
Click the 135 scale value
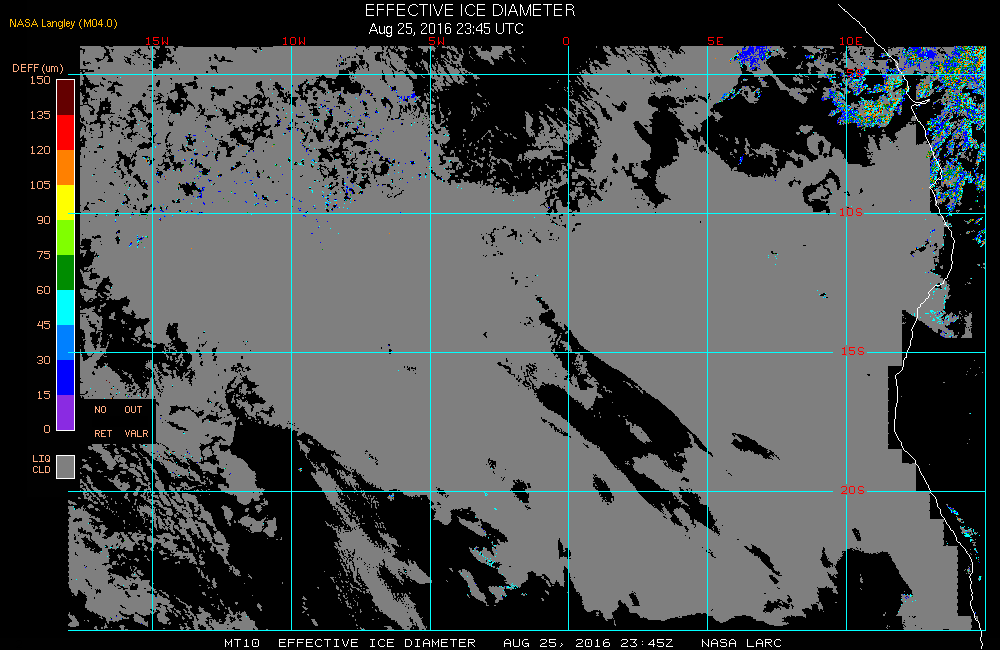(40, 115)
